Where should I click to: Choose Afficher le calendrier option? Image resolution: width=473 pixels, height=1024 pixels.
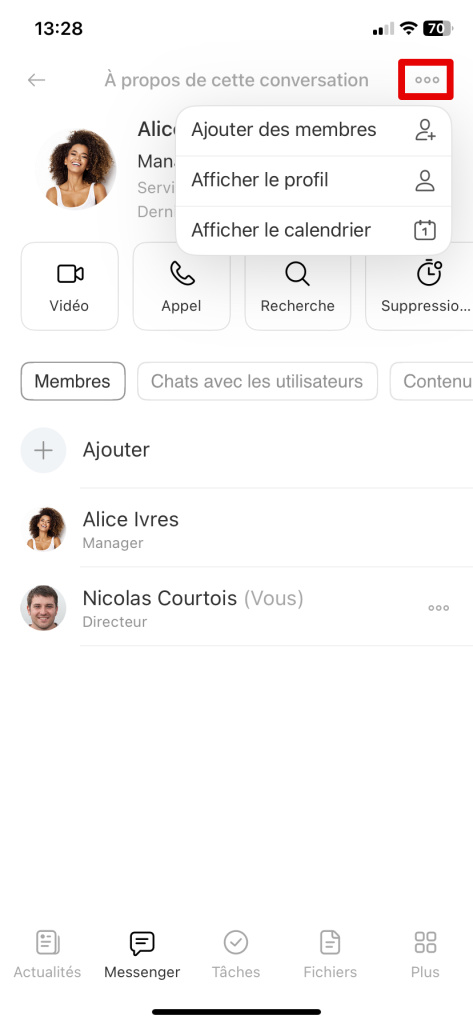pos(314,231)
